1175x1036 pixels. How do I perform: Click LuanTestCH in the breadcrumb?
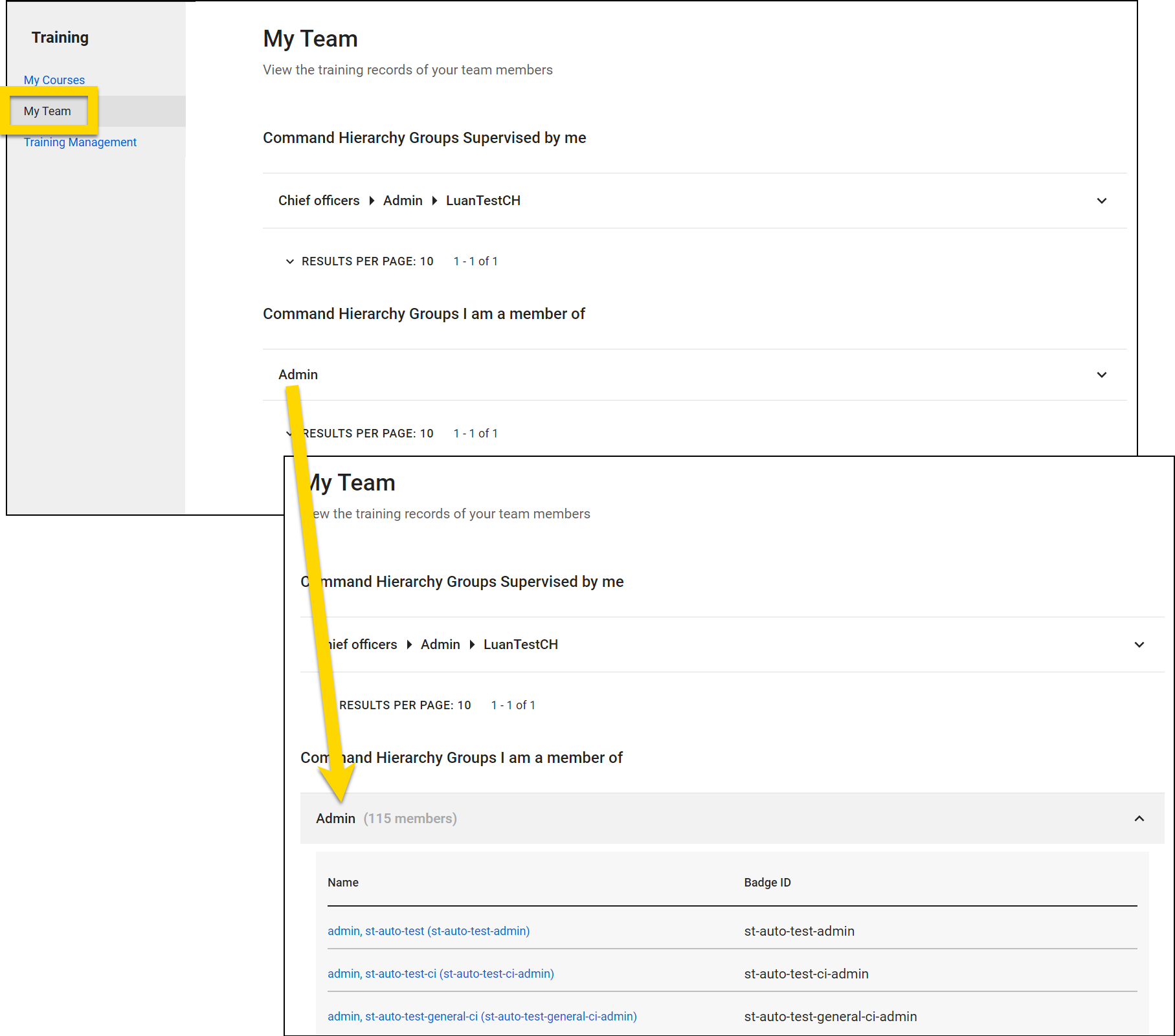point(483,201)
